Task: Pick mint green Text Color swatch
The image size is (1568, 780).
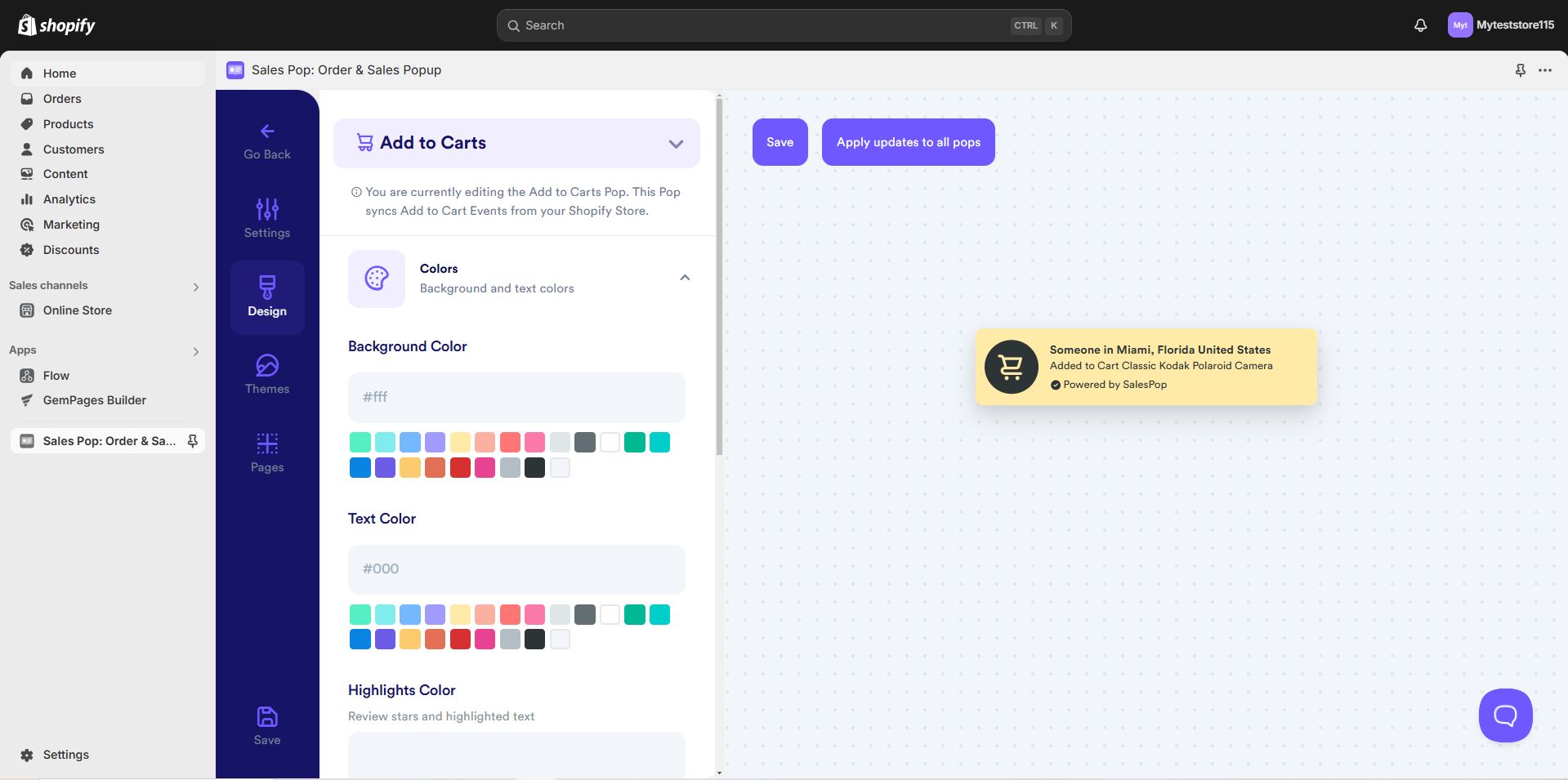Action: pos(360,614)
